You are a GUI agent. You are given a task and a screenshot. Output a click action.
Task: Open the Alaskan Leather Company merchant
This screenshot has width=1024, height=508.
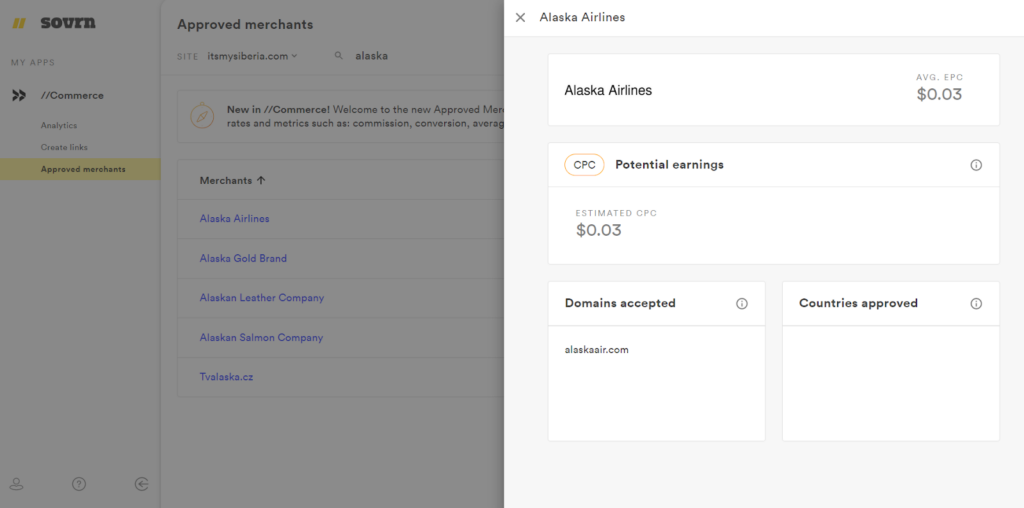point(262,298)
